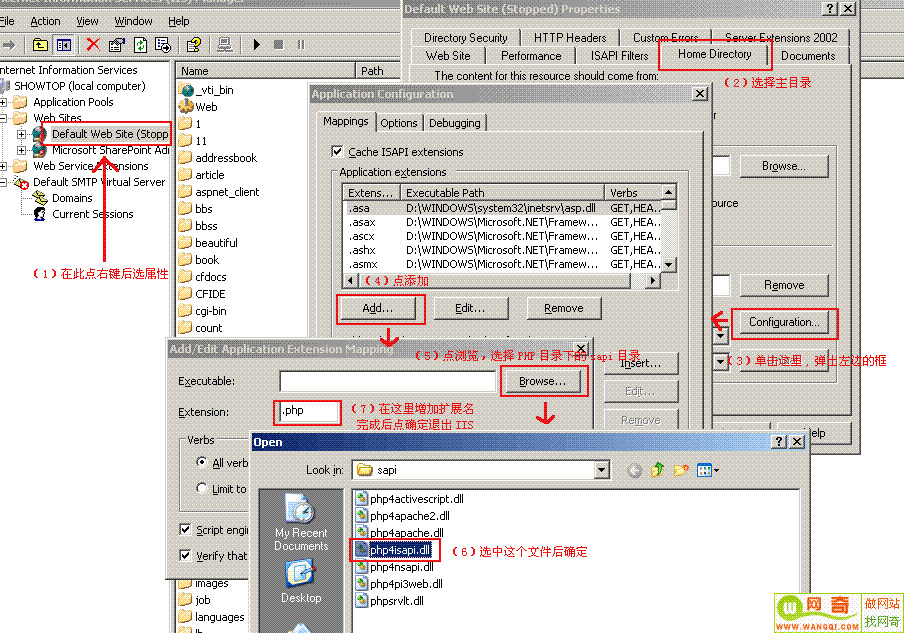Open dropdown left of Configuration button
The height and width of the screenshot is (633, 904).
tap(720, 335)
